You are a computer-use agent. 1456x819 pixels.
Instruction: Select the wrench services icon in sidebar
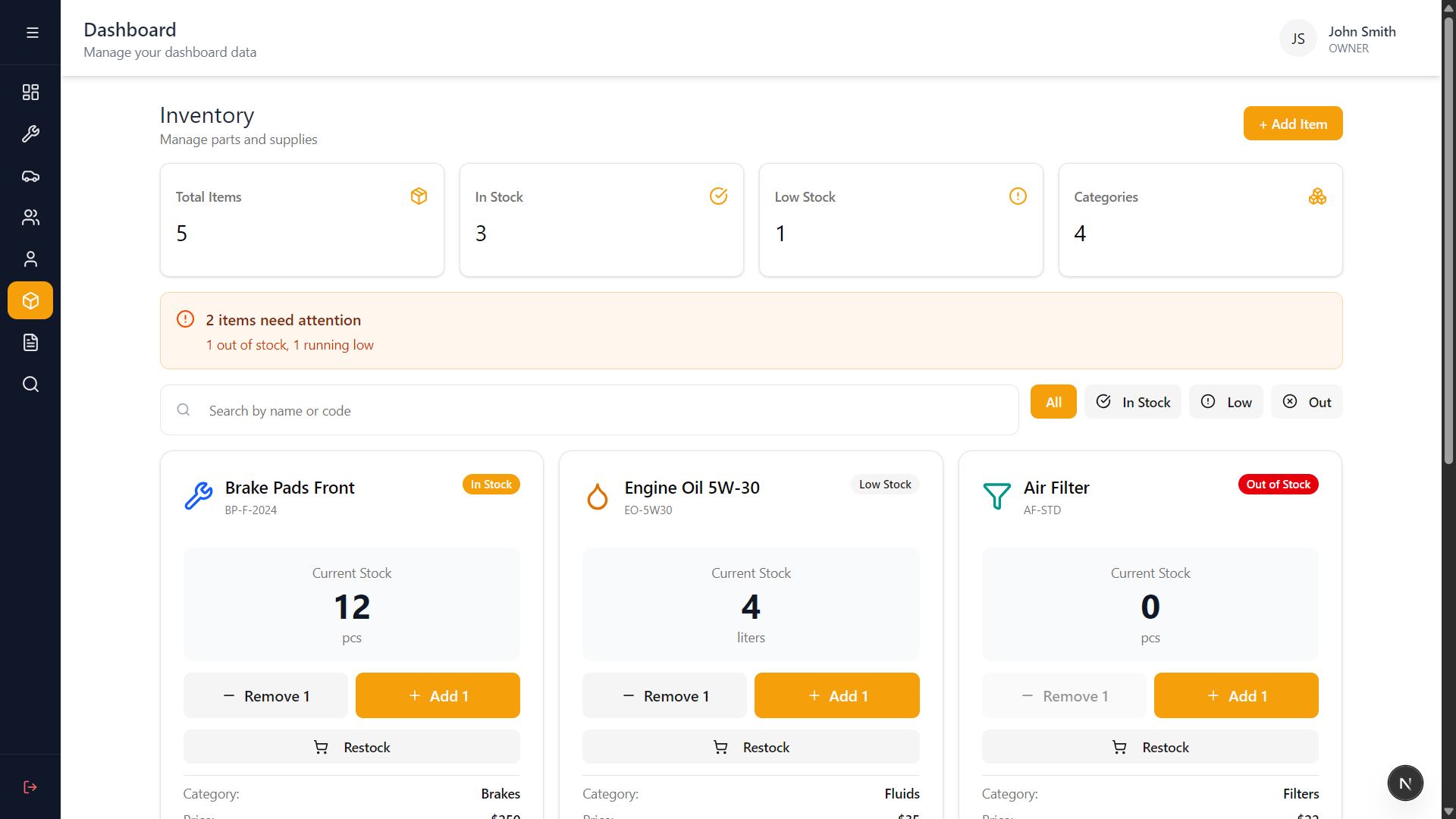(x=30, y=133)
